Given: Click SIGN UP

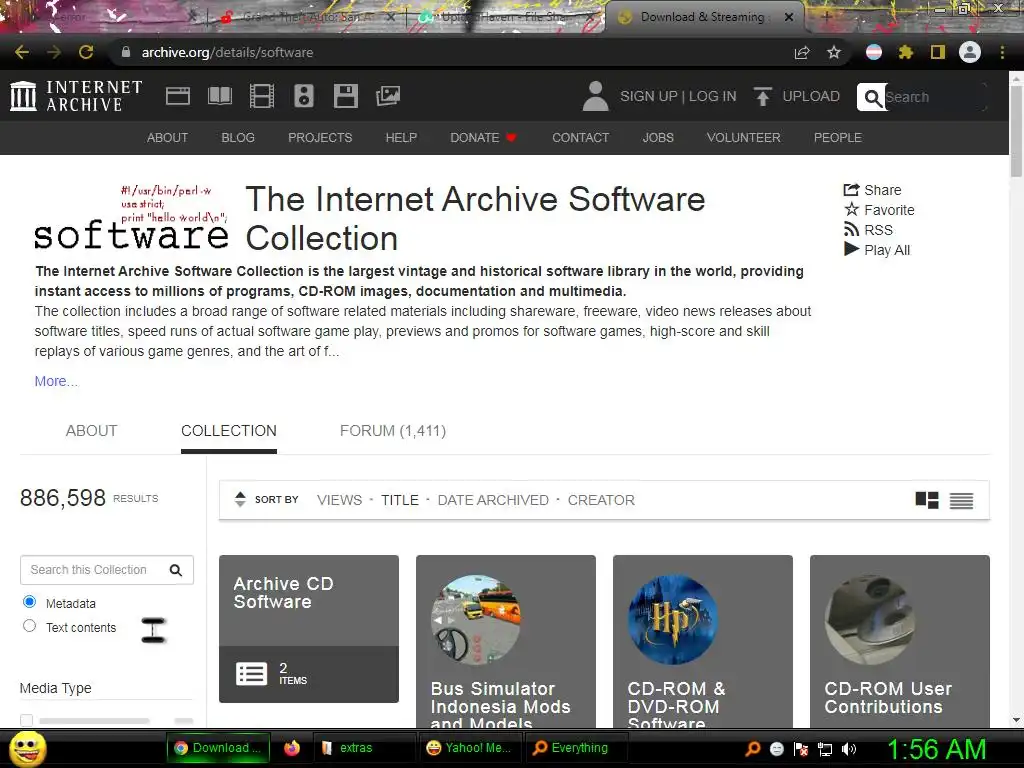Looking at the screenshot, I should coord(648,97).
